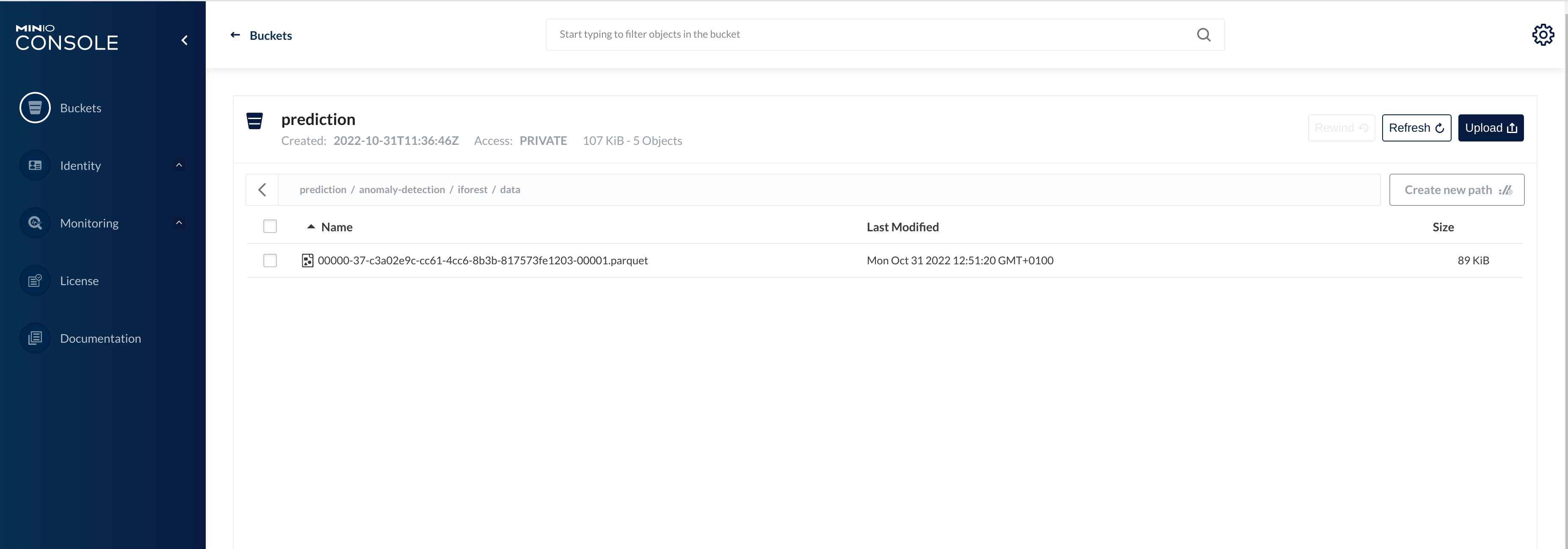Image resolution: width=1568 pixels, height=549 pixels.
Task: Open settings via the gear icon
Action: [1543, 35]
